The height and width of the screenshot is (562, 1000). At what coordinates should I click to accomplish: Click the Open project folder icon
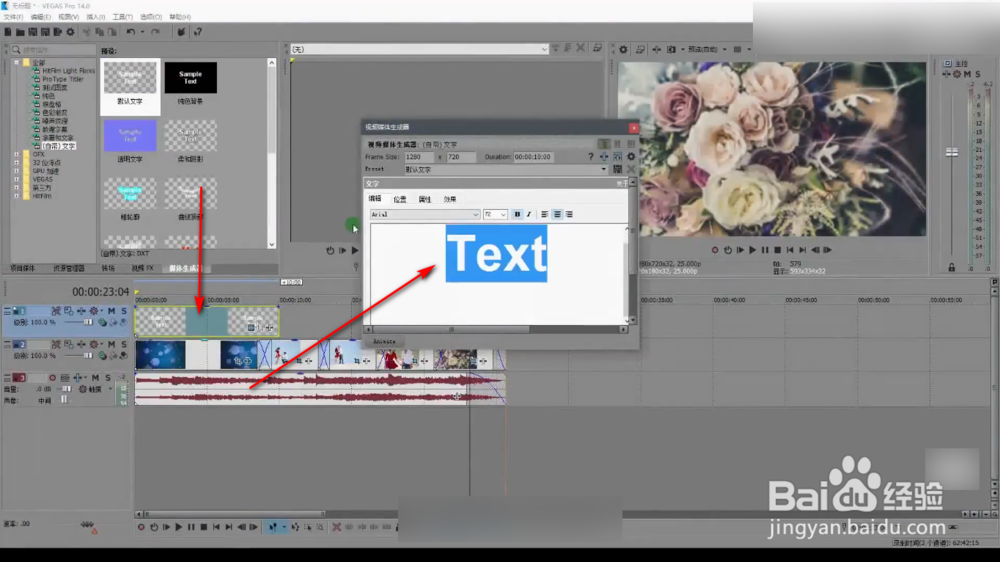(20, 32)
